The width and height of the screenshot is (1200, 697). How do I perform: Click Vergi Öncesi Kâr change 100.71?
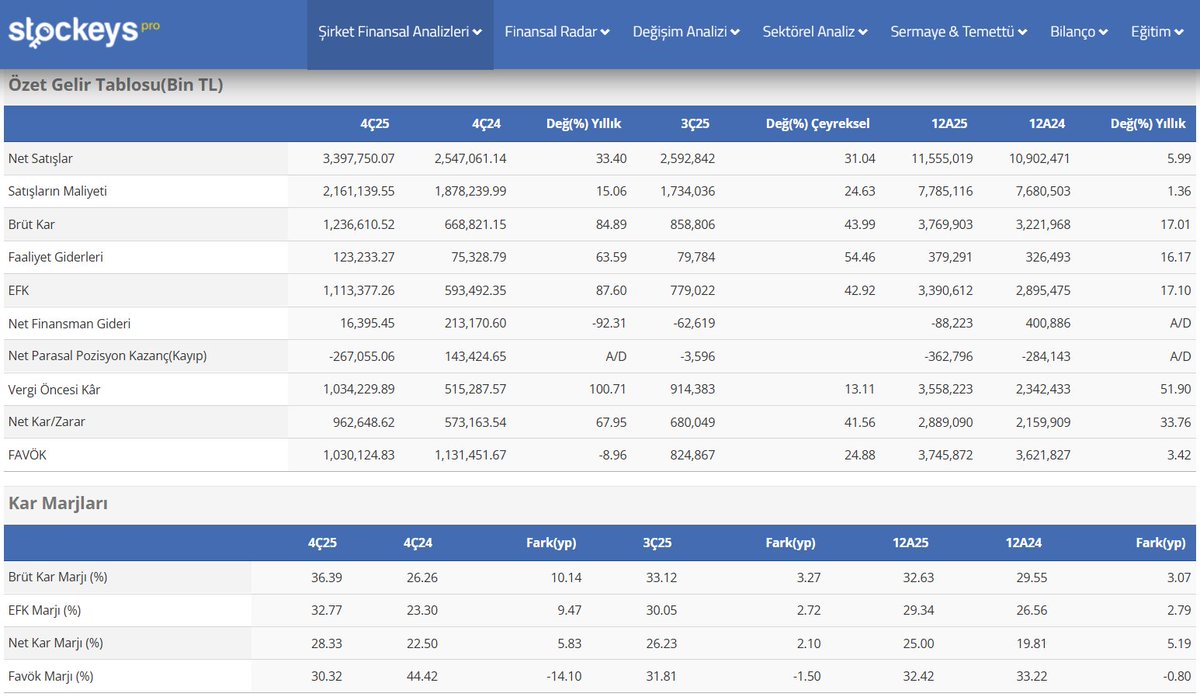(607, 389)
